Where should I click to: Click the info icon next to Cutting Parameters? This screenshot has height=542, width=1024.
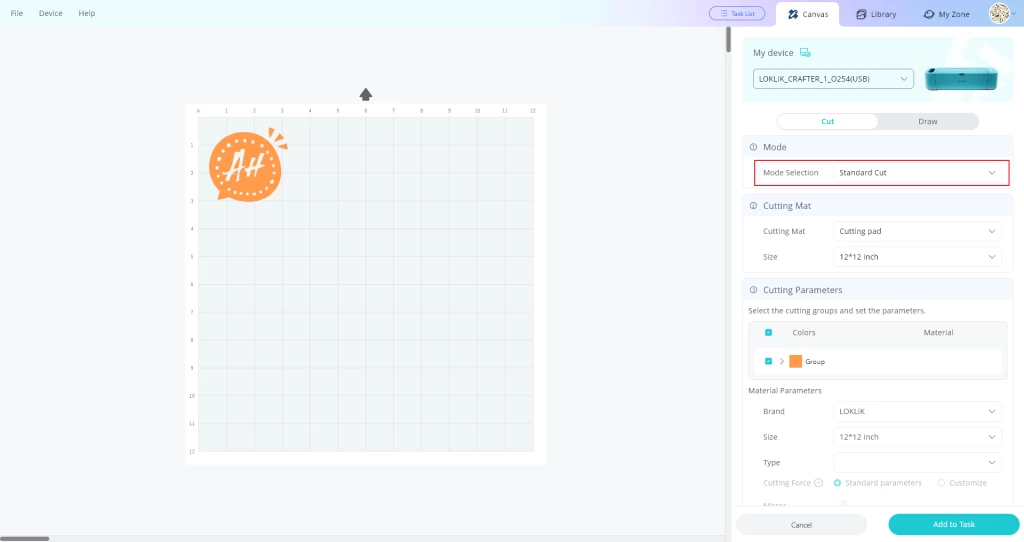pos(754,290)
